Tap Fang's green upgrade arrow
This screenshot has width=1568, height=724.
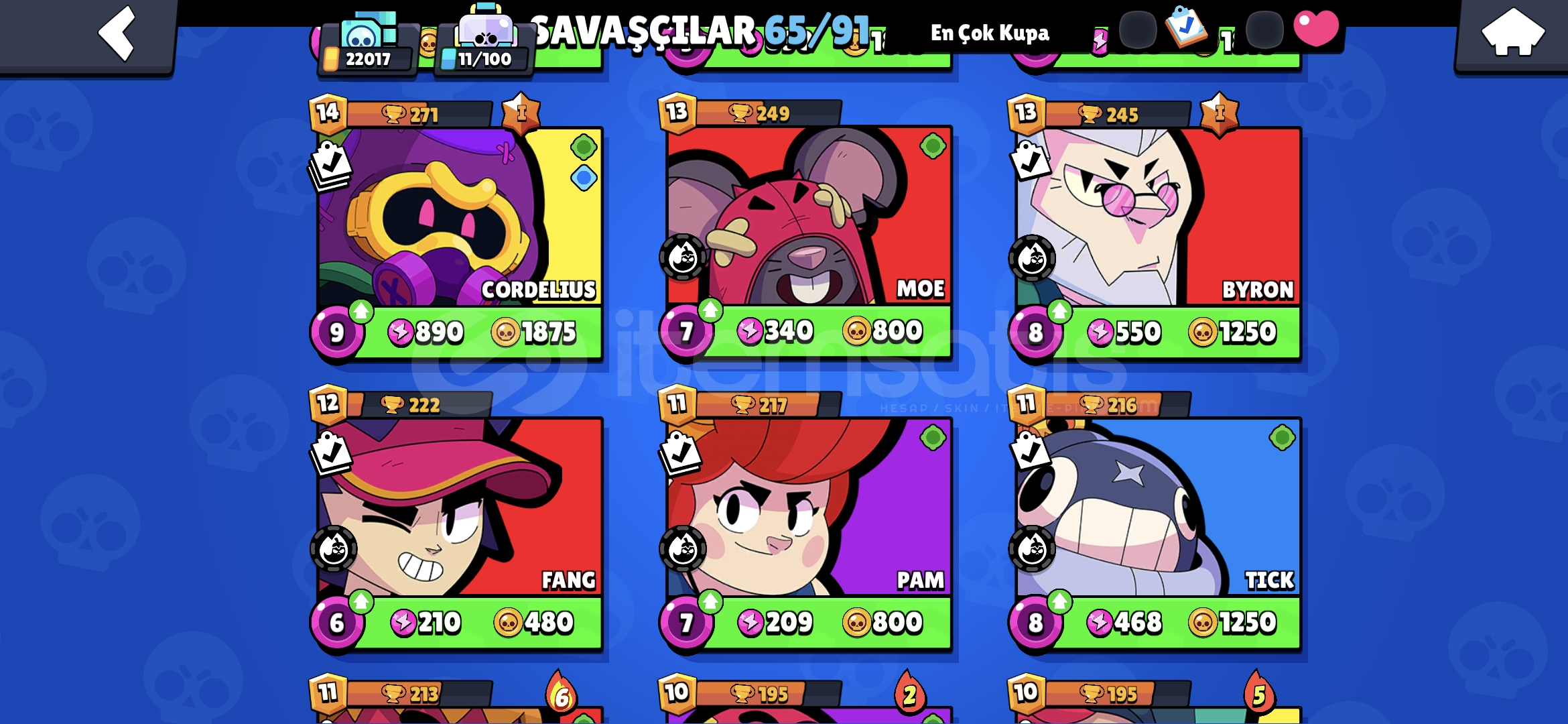[361, 601]
